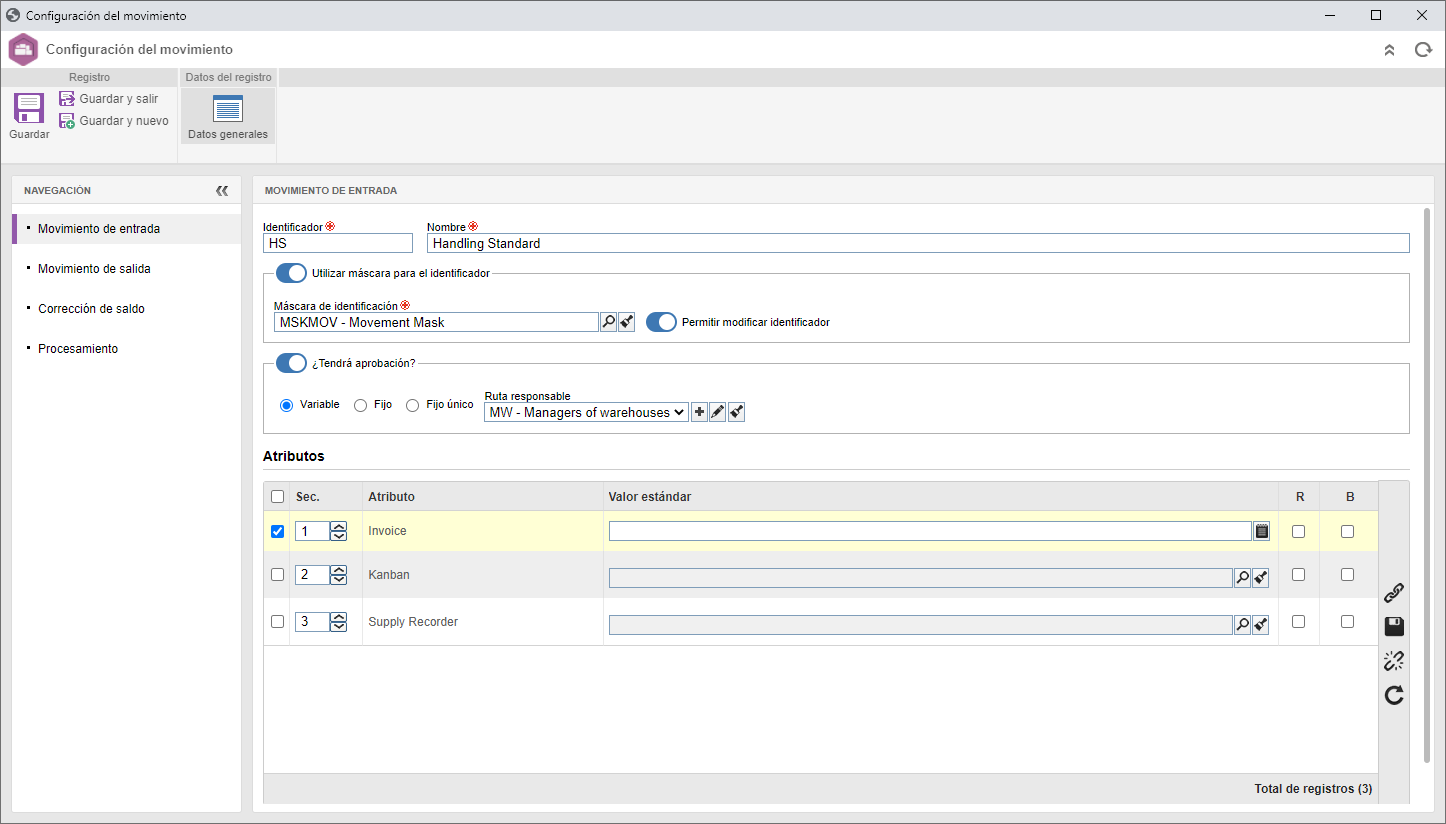This screenshot has height=824, width=1446.
Task: Check the Supply Recorder row checkbox
Action: tap(277, 622)
